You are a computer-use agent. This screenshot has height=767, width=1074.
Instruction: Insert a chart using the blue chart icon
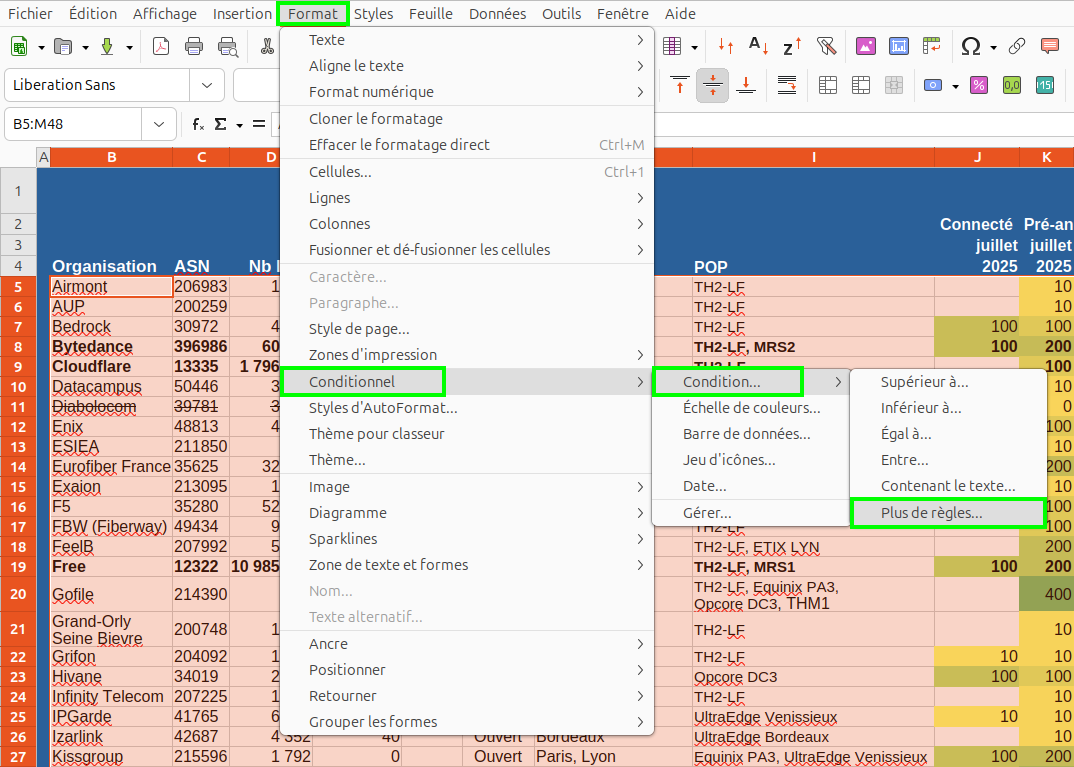tap(899, 47)
